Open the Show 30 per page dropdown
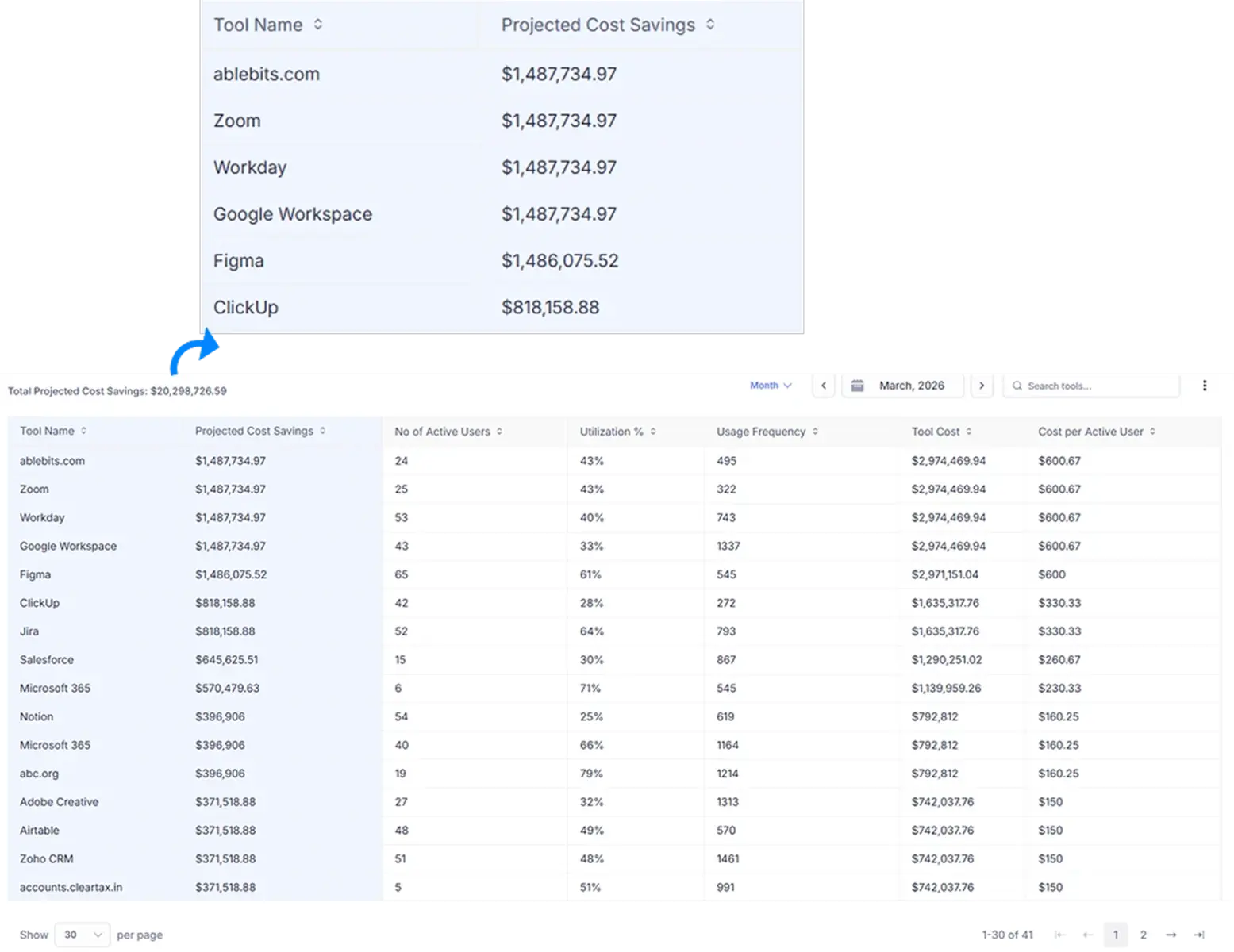Screen dimensions: 1234x952 [82, 935]
